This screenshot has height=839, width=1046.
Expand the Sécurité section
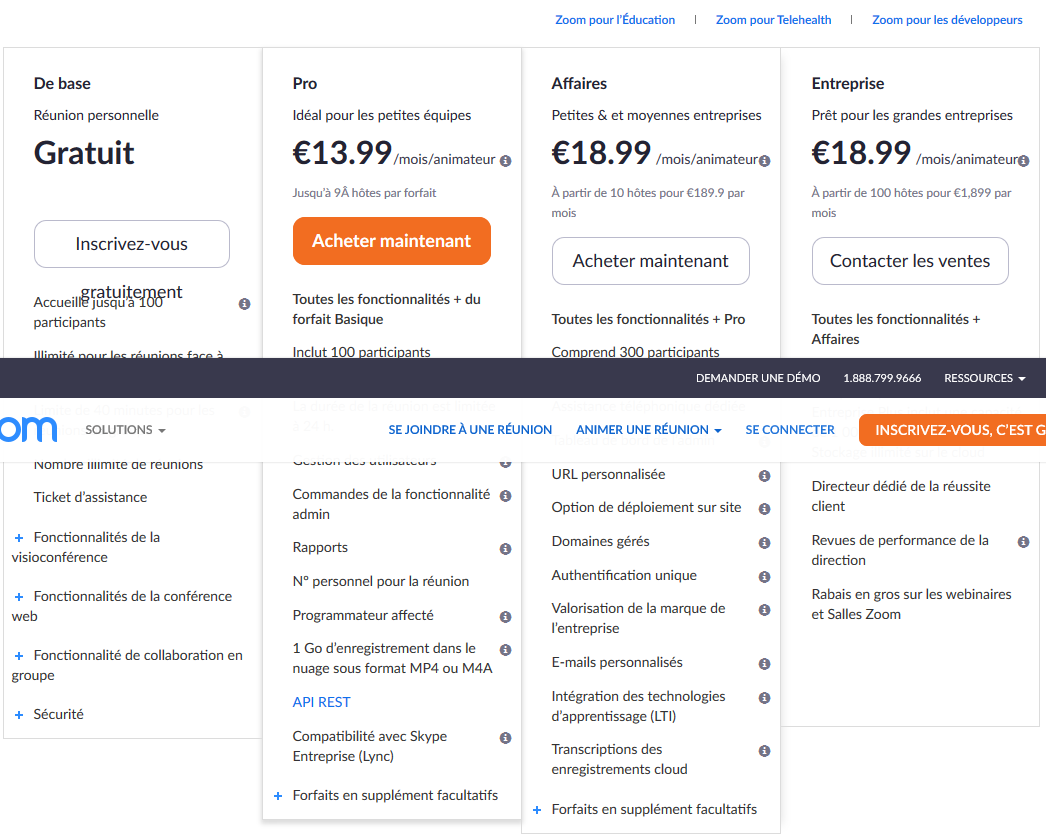(19, 715)
